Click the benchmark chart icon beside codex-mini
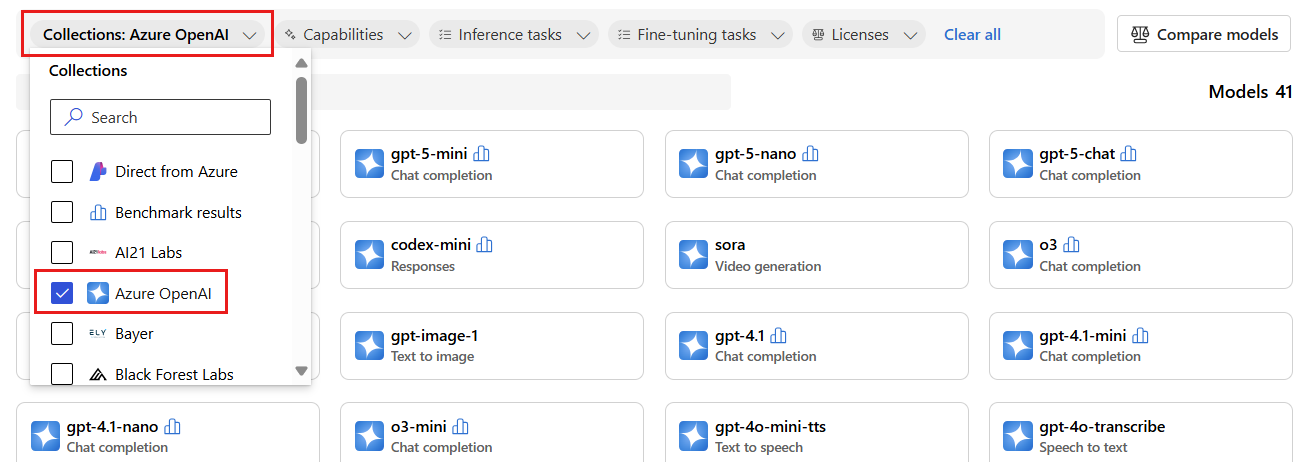 (x=485, y=245)
